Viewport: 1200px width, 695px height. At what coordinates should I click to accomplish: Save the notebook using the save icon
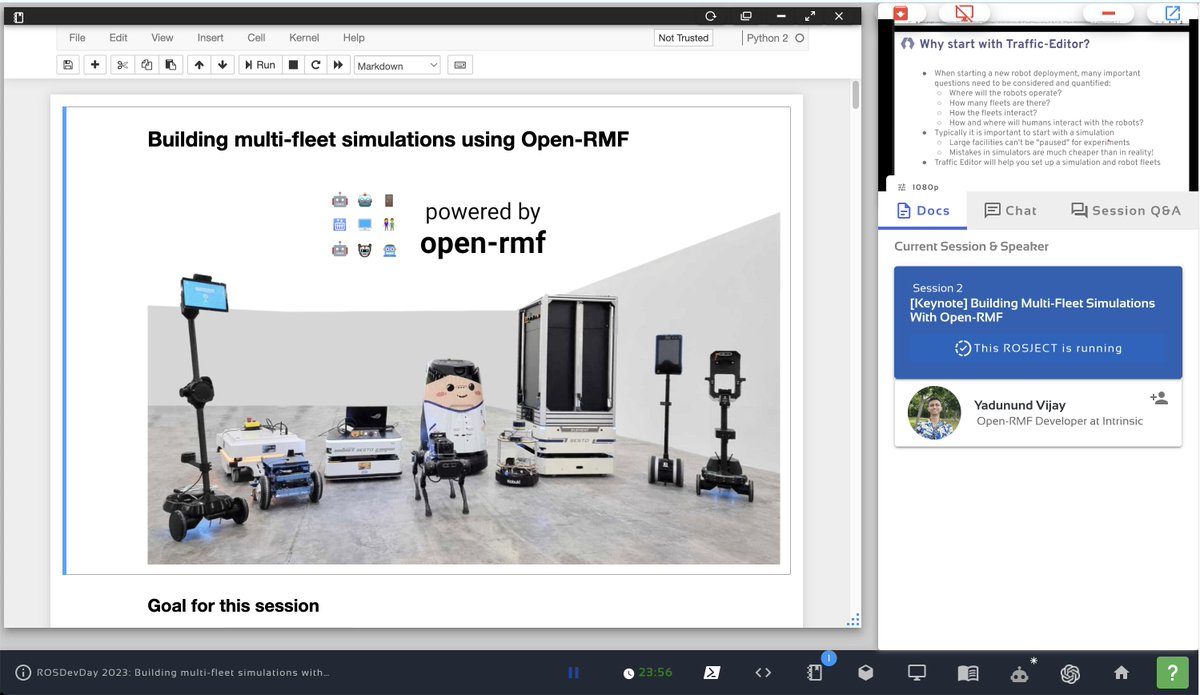click(66, 64)
